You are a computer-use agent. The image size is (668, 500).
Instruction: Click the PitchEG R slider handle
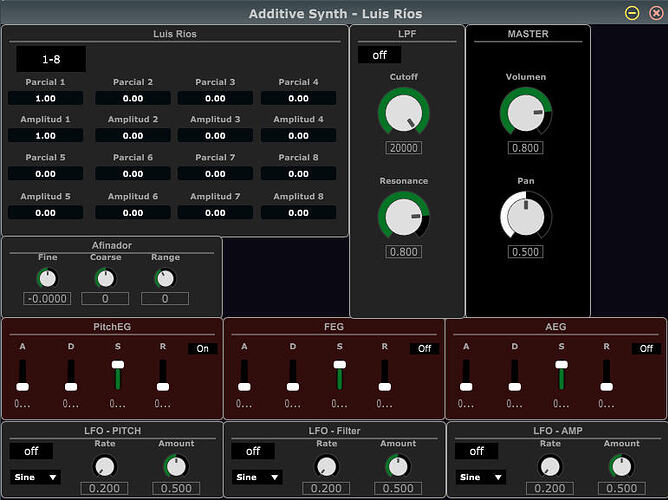163,387
